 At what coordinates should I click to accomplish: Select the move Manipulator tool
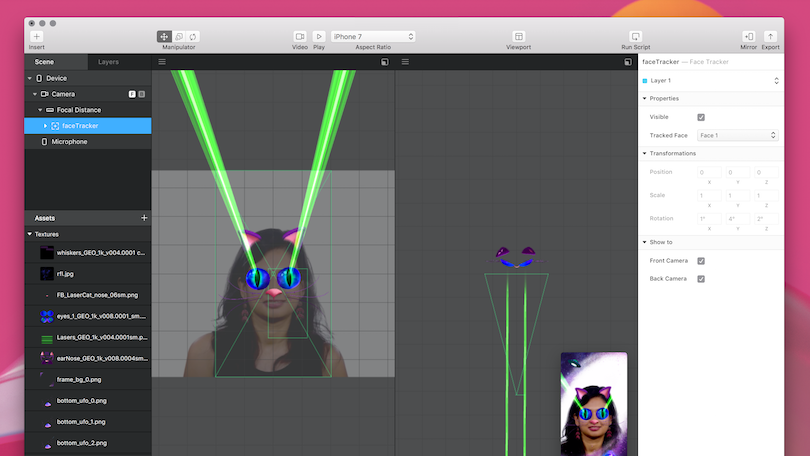coord(164,36)
